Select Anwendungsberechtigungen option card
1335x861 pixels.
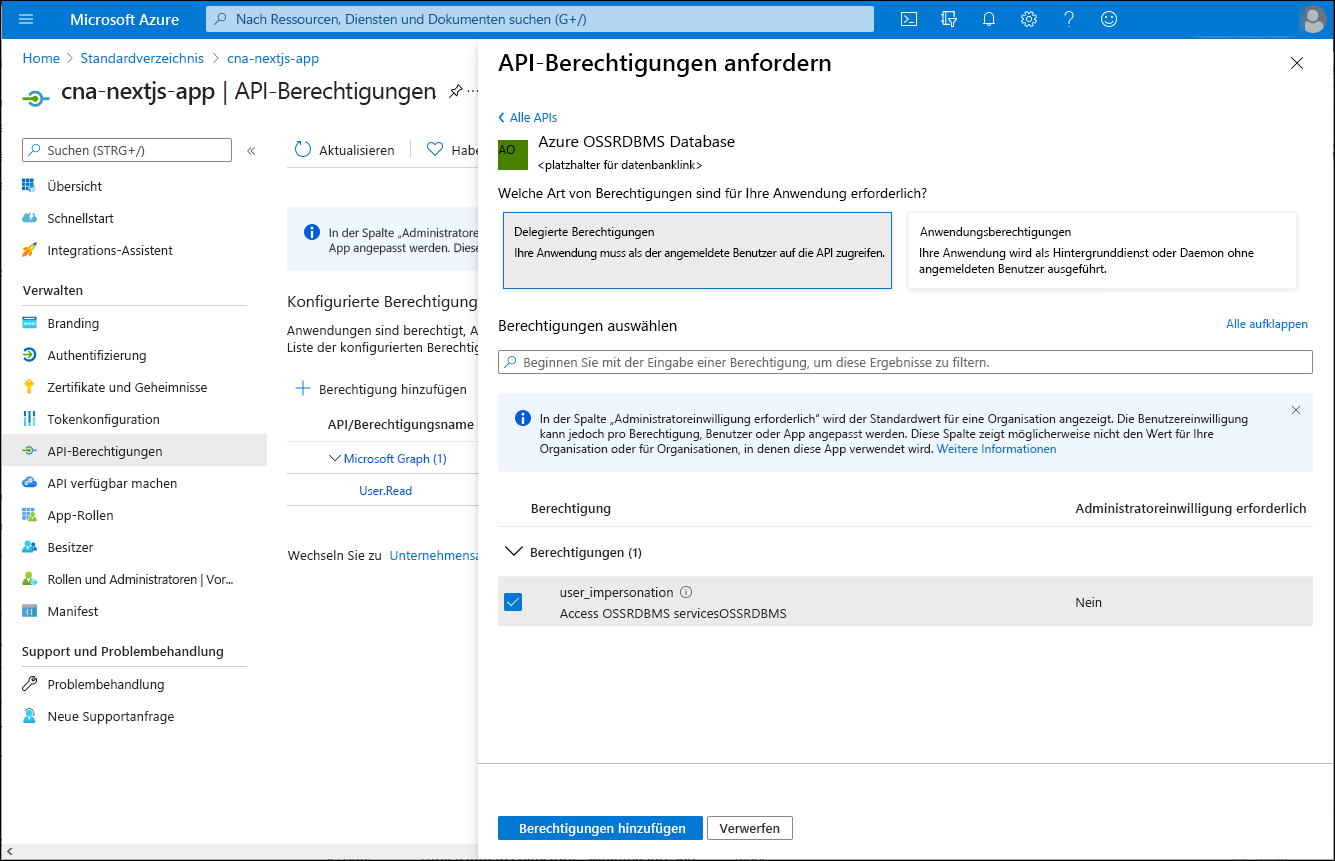[x=1102, y=250]
